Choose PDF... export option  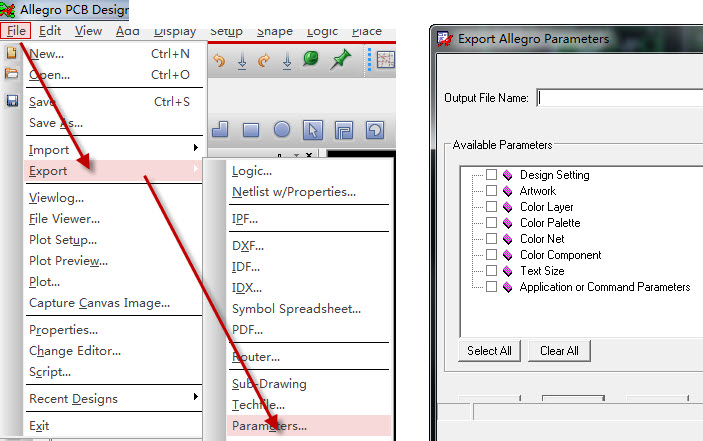[x=247, y=330]
